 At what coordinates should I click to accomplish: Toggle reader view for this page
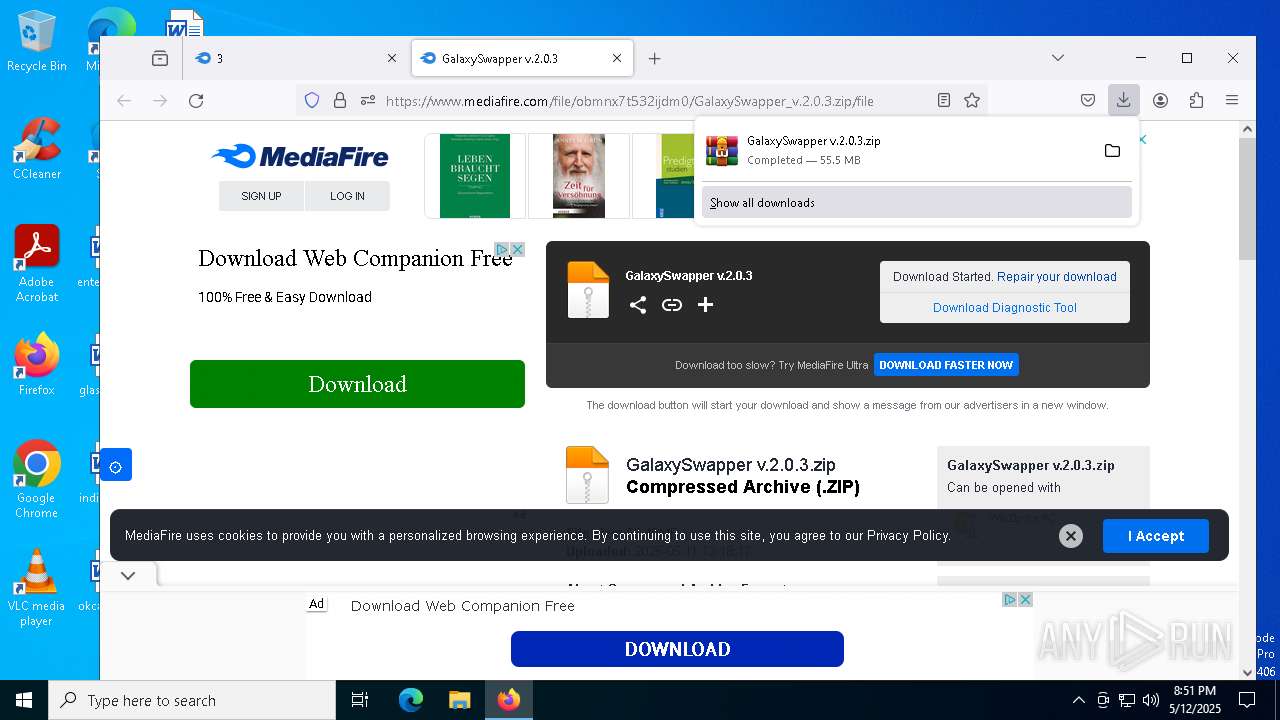tap(943, 100)
